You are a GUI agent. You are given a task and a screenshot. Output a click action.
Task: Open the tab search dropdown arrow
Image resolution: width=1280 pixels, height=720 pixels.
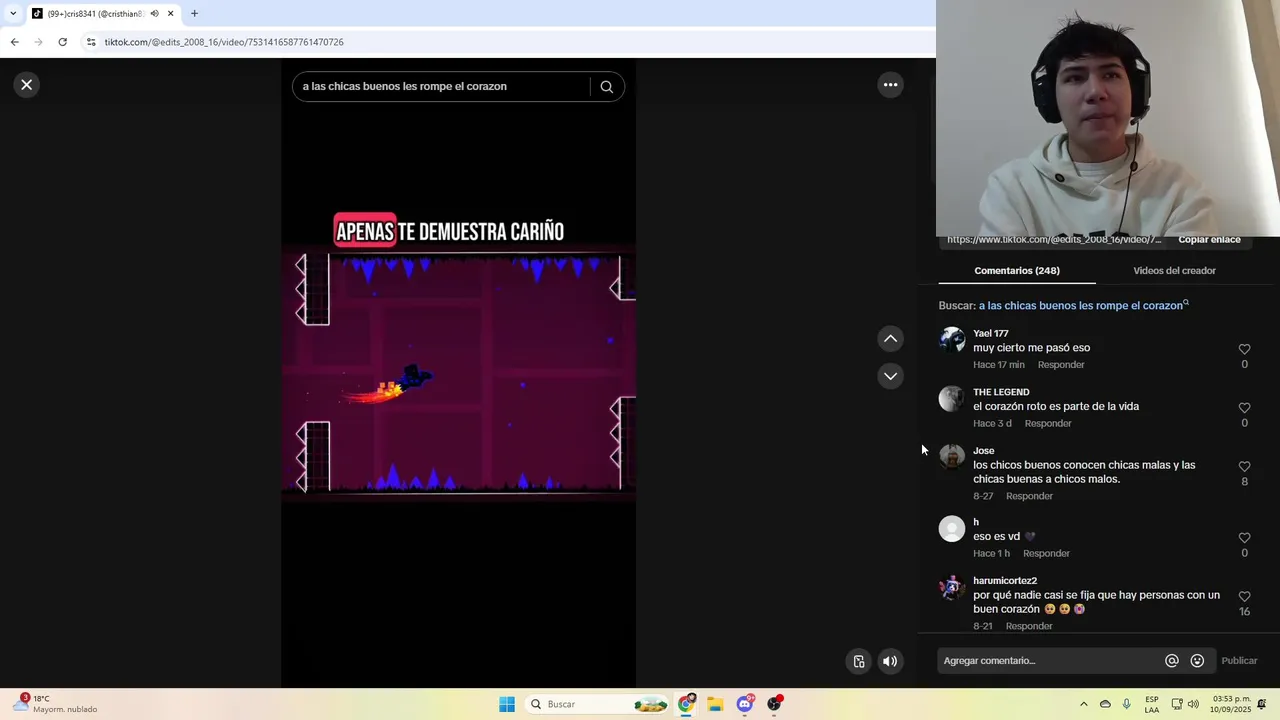[x=13, y=14]
